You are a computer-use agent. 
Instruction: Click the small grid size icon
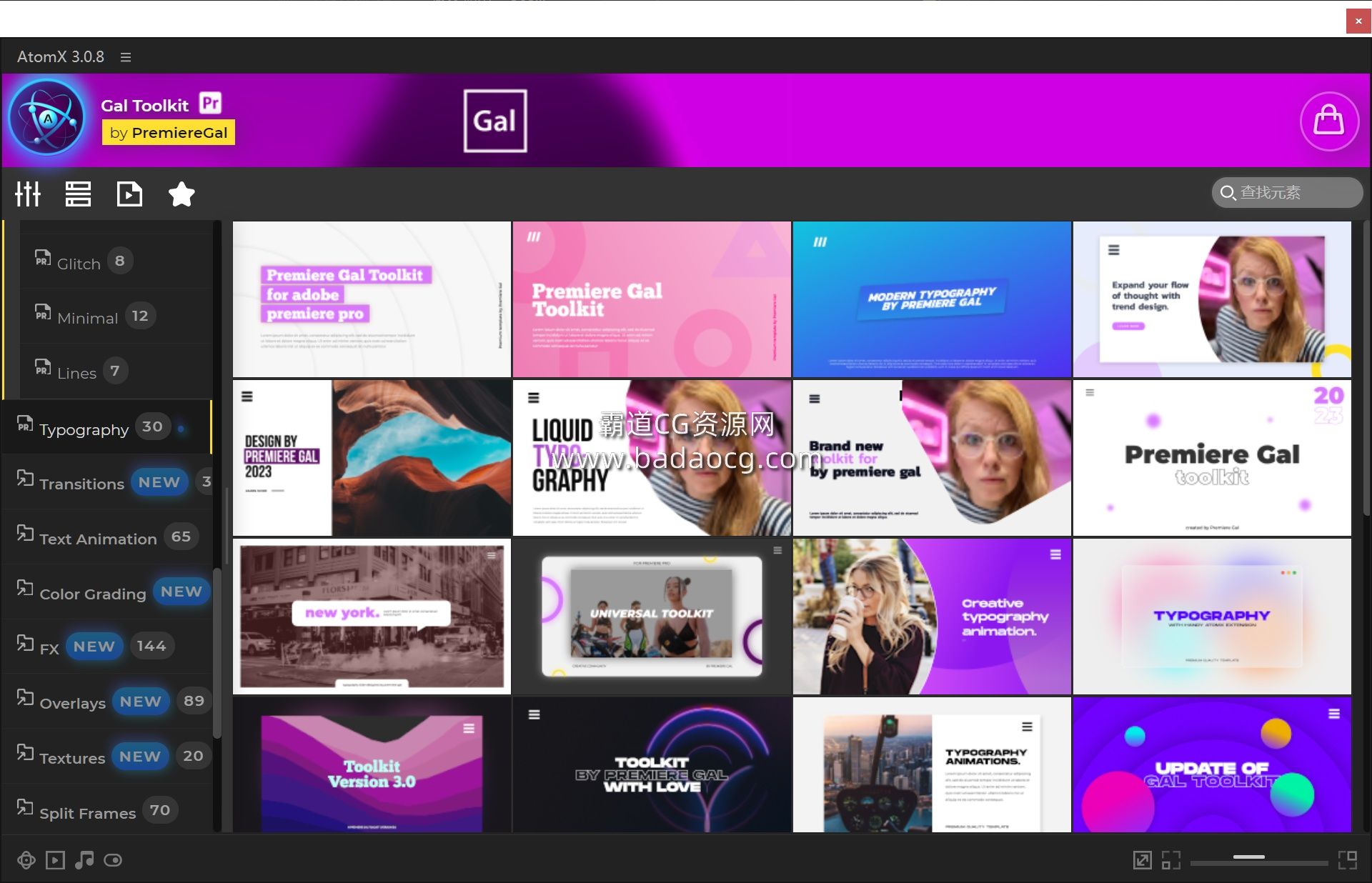tap(1171, 860)
